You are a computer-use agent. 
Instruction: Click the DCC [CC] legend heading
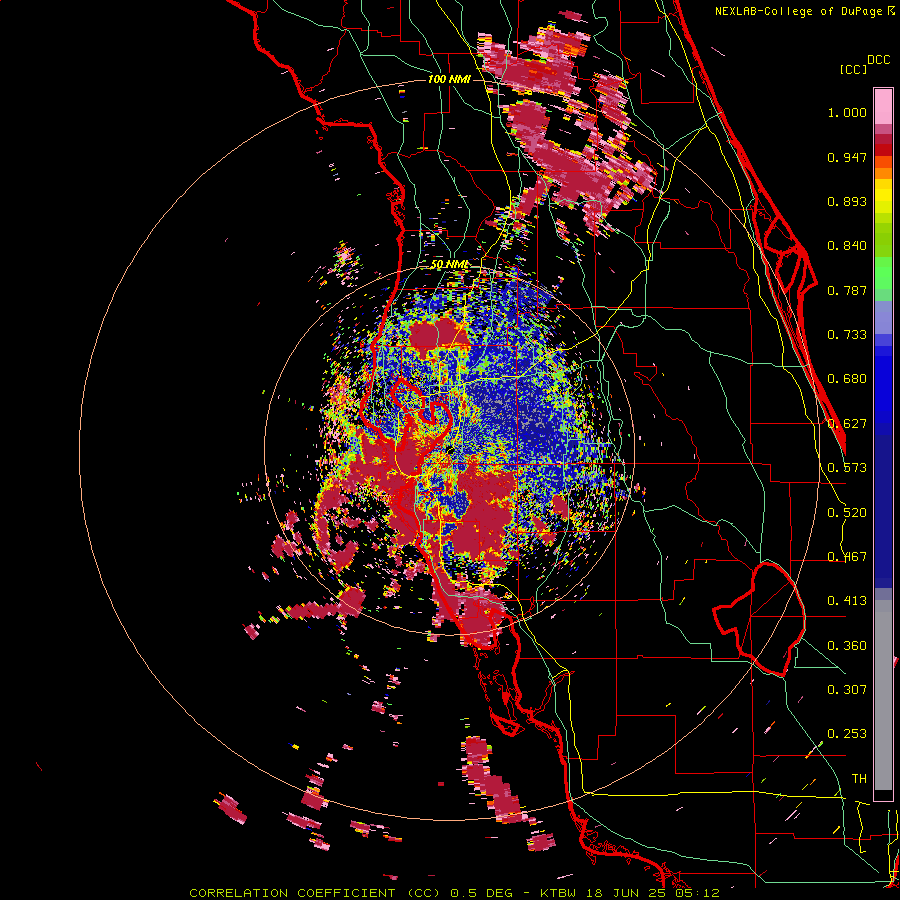click(864, 64)
